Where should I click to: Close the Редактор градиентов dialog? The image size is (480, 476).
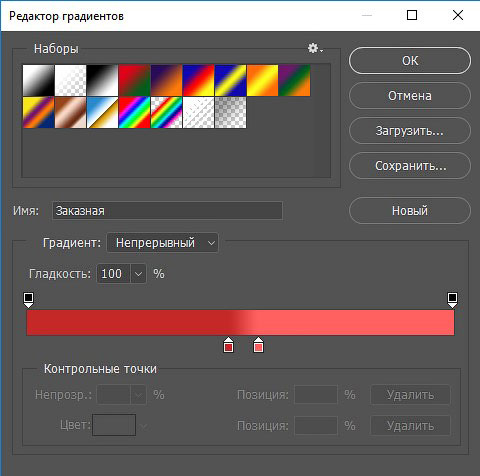[458, 15]
